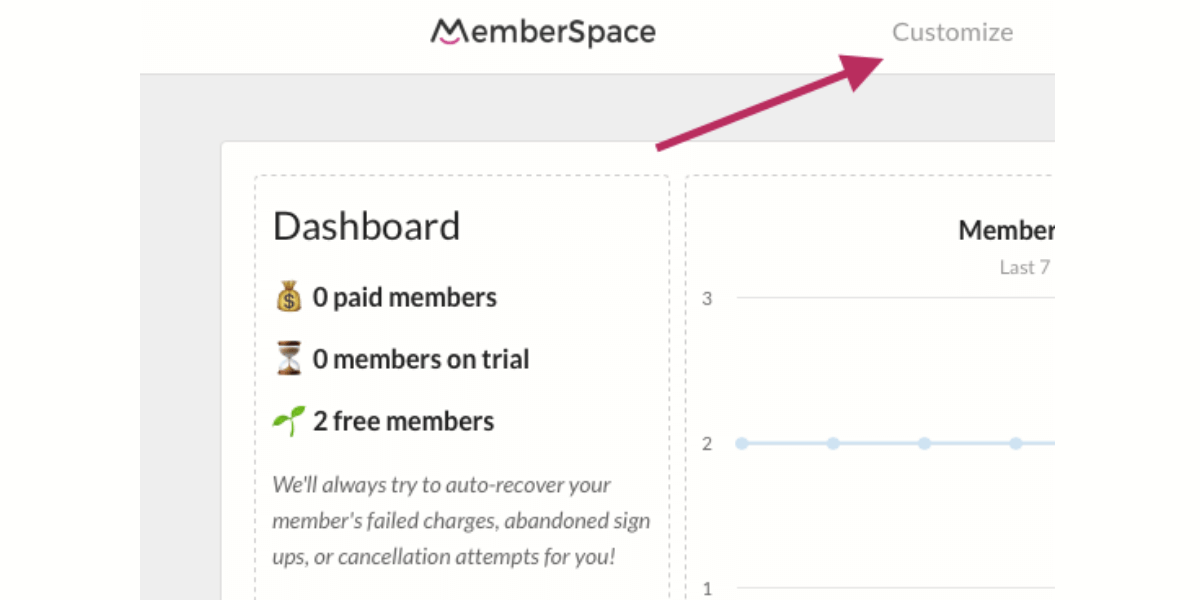
Task: Click the y-axis label 2
Action: point(707,443)
